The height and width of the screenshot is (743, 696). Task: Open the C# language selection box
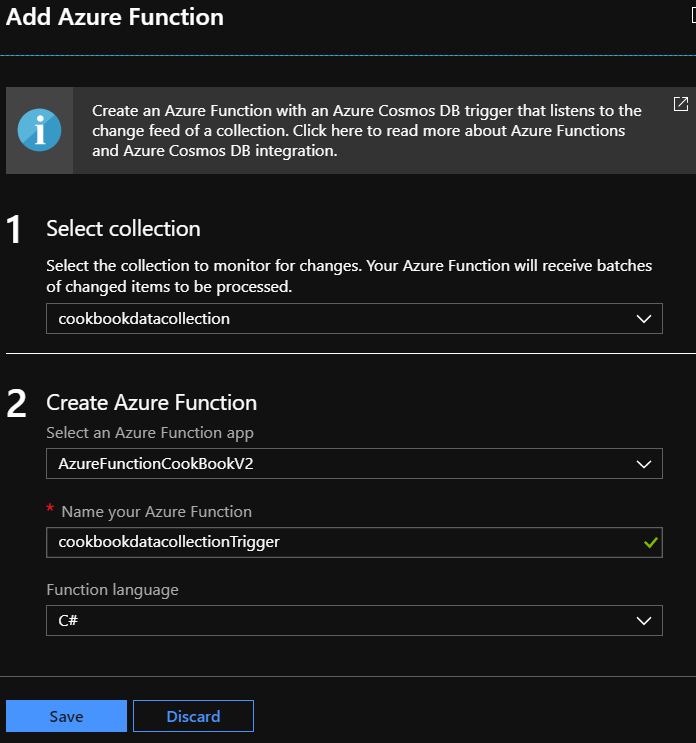[340, 621]
